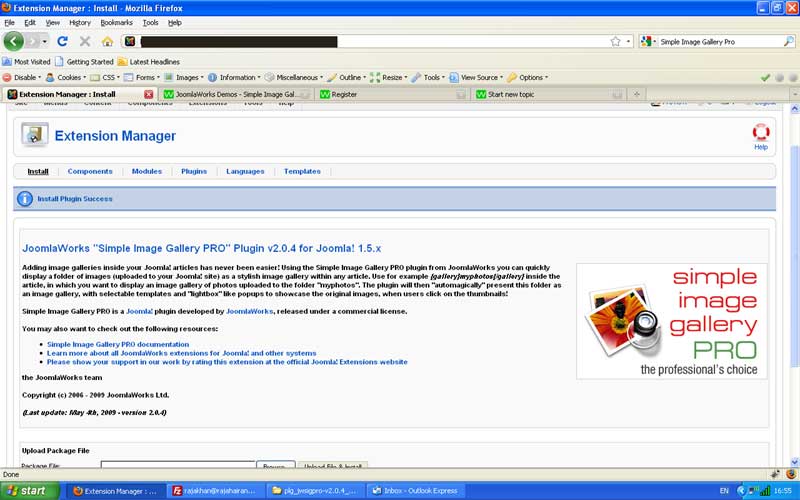800x500 pixels.
Task: Open the Bookmarks menu
Action: tap(116, 22)
